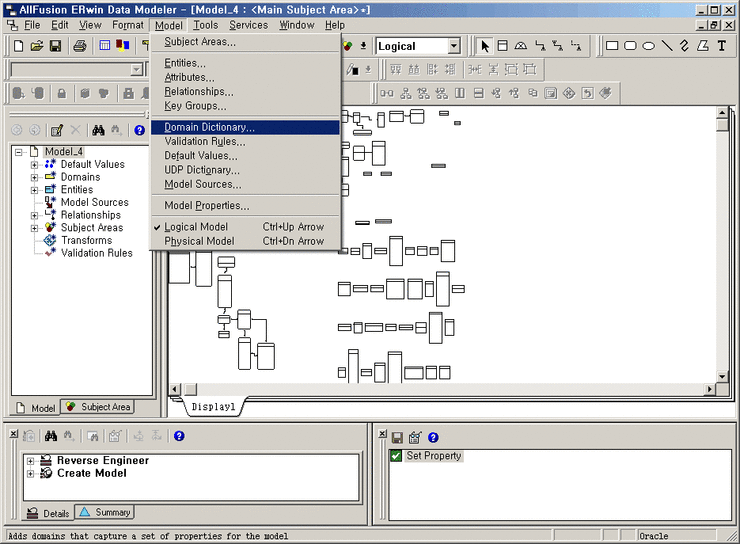Switch to the Subject Area tab
Viewport: 740px width, 544px height.
98,407
